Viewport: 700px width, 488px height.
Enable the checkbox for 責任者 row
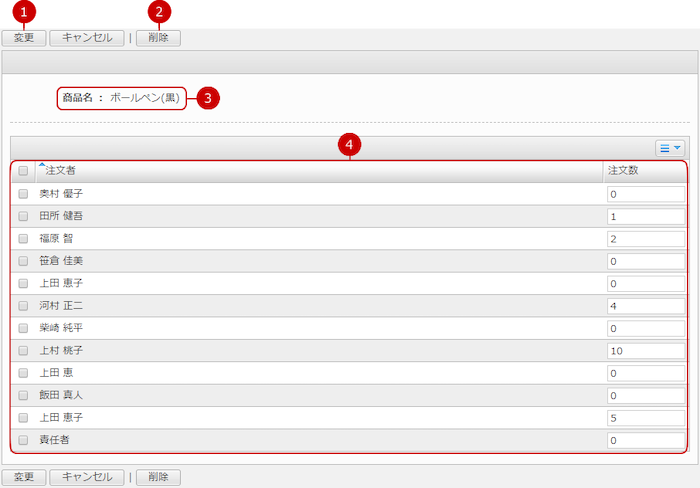(x=23, y=440)
